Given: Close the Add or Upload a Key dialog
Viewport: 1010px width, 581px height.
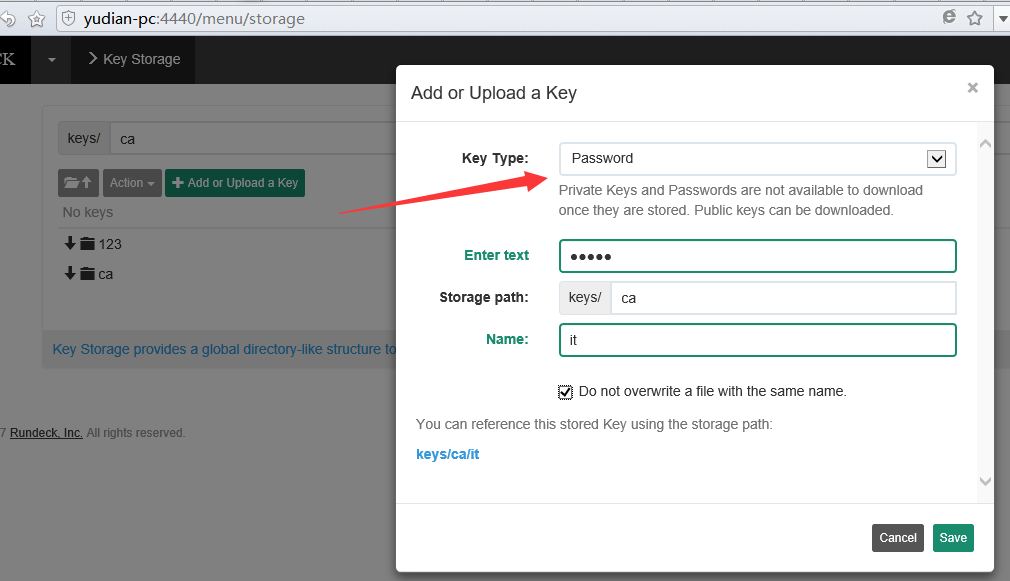Looking at the screenshot, I should tap(972, 88).
